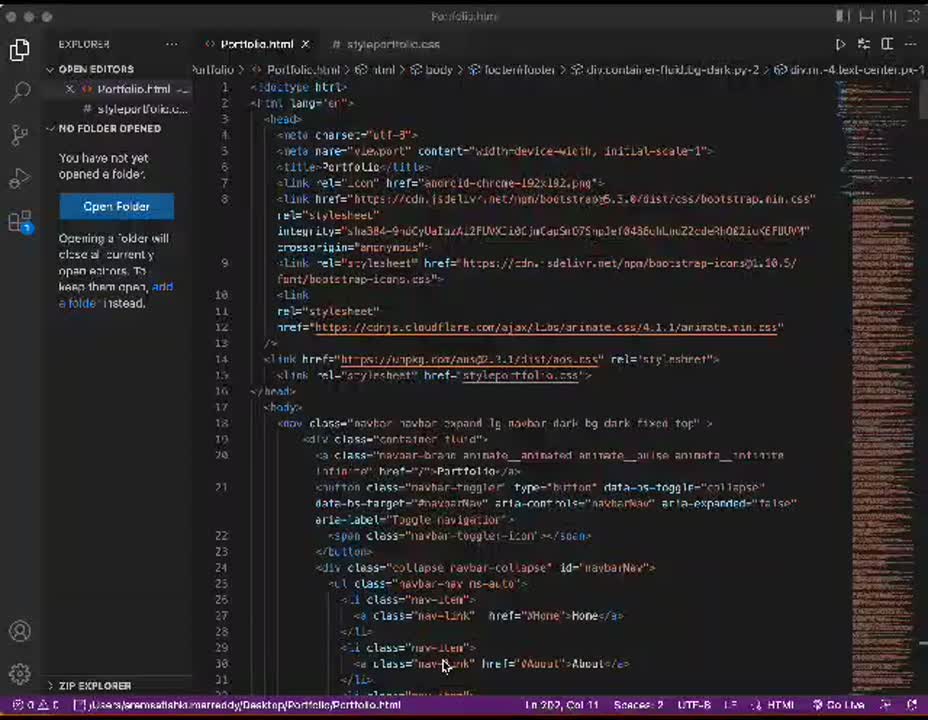Open Explorer more actions ellipsis

click(x=172, y=44)
